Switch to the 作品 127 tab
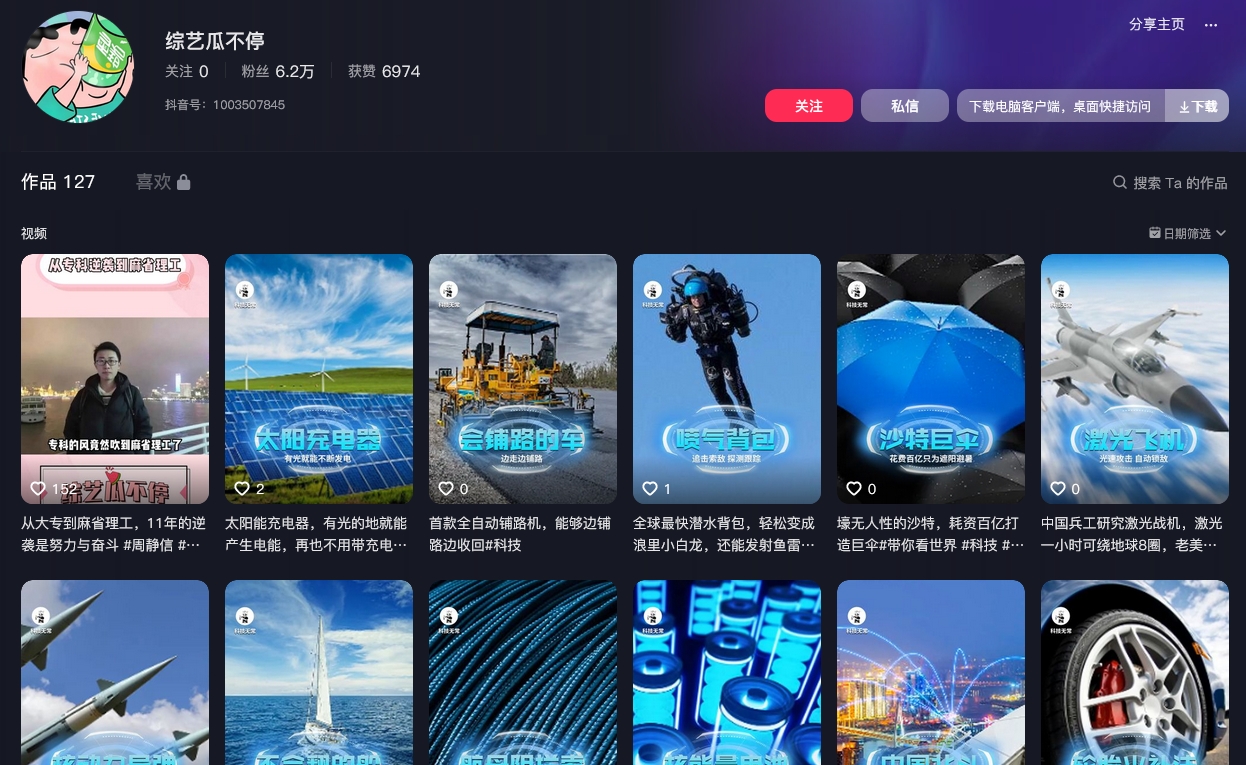Image resolution: width=1246 pixels, height=765 pixels. (58, 182)
